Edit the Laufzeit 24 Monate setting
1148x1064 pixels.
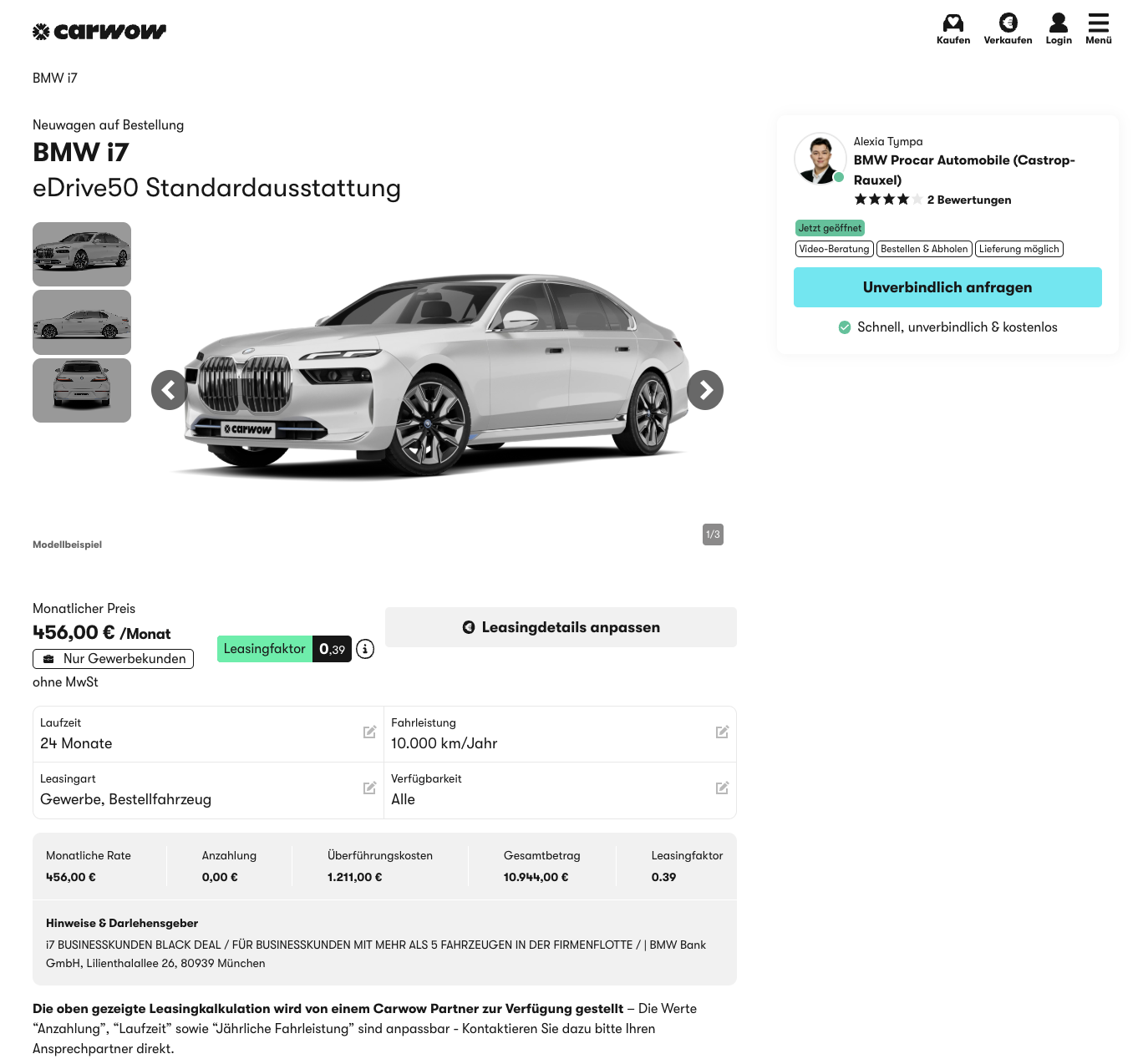[x=369, y=732]
